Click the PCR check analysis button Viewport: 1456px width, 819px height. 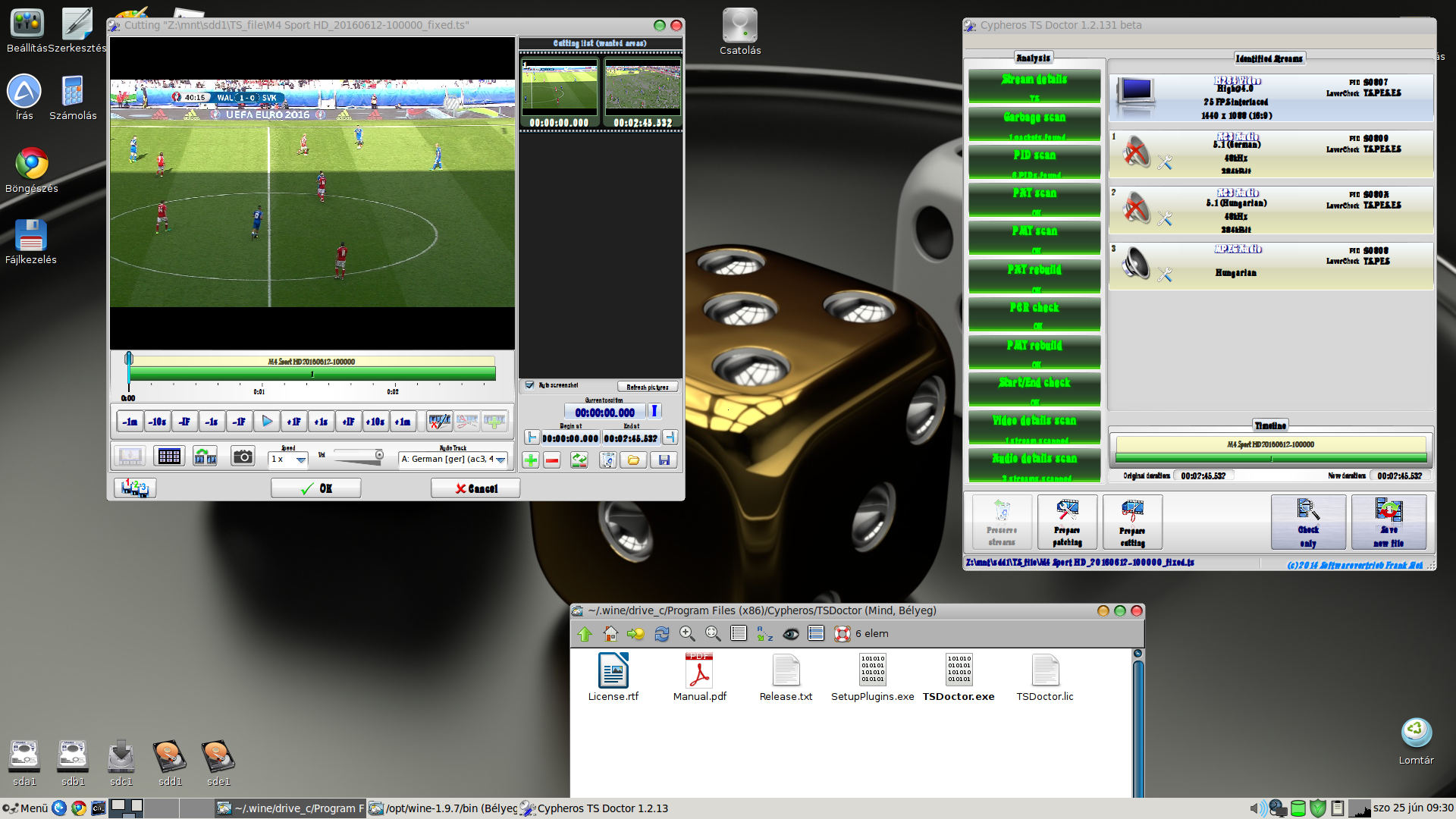(1034, 314)
